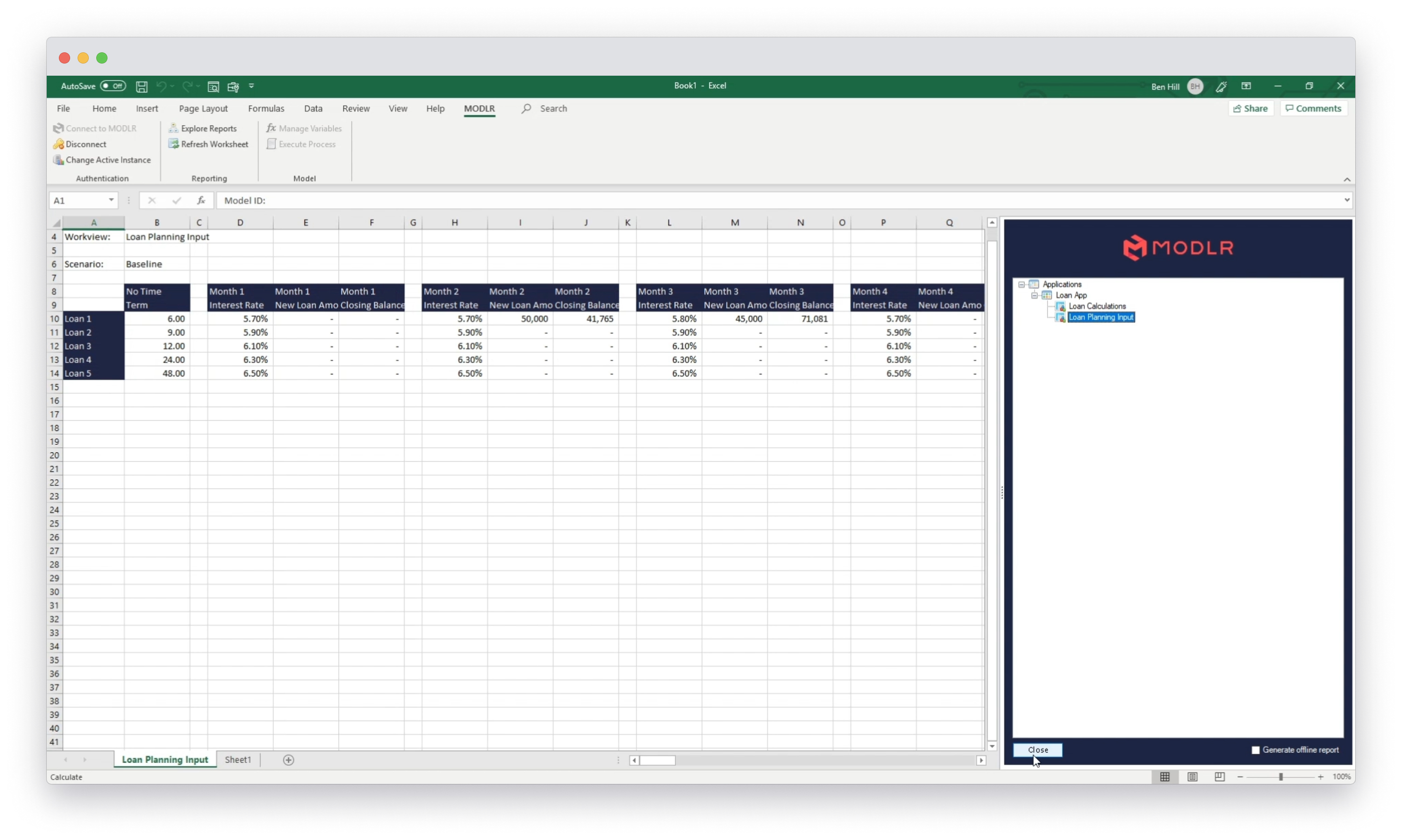Viewport: 1402px width, 840px height.
Task: Check the Generate offline report checkbox
Action: [1255, 750]
